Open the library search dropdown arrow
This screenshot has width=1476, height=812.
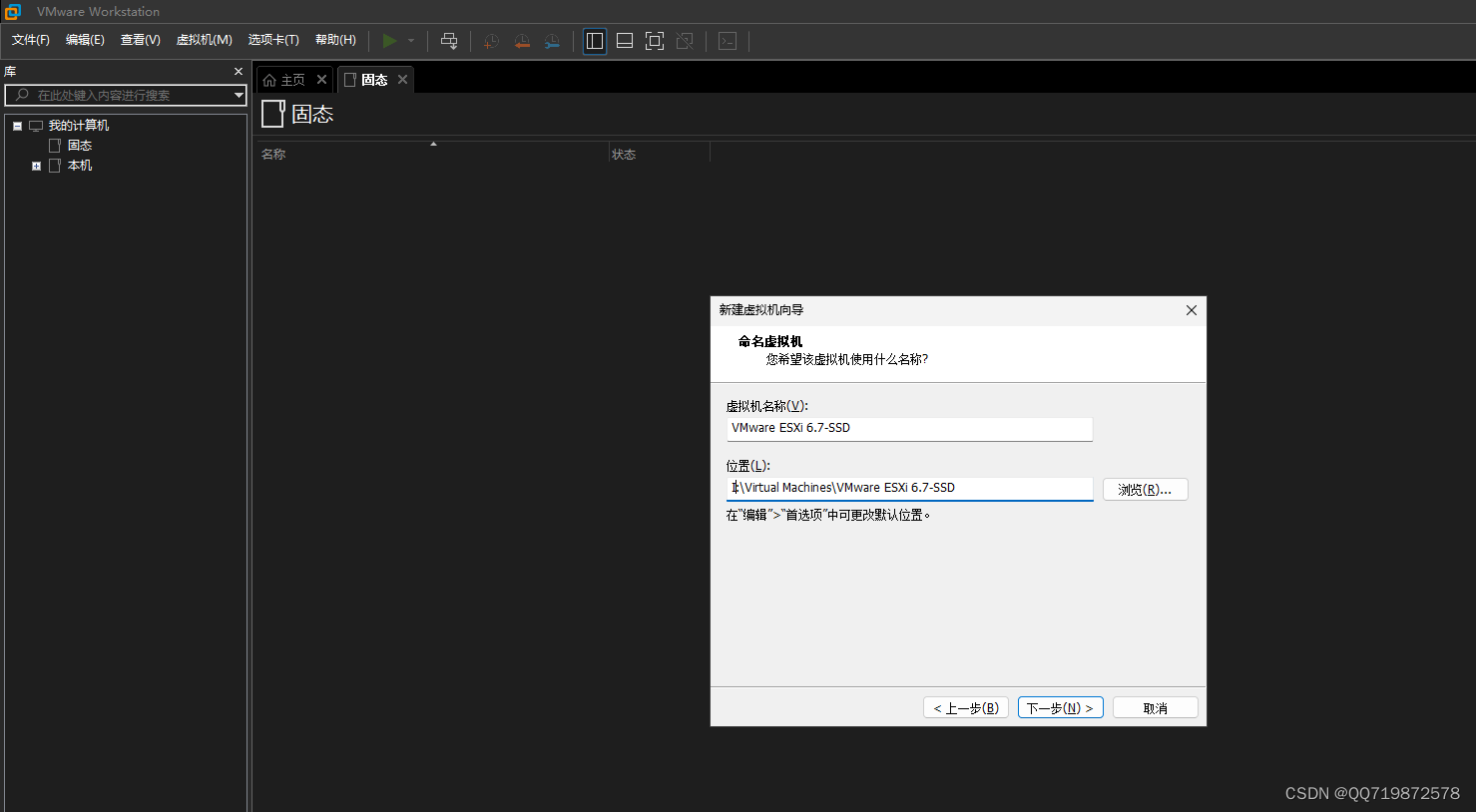[x=239, y=96]
